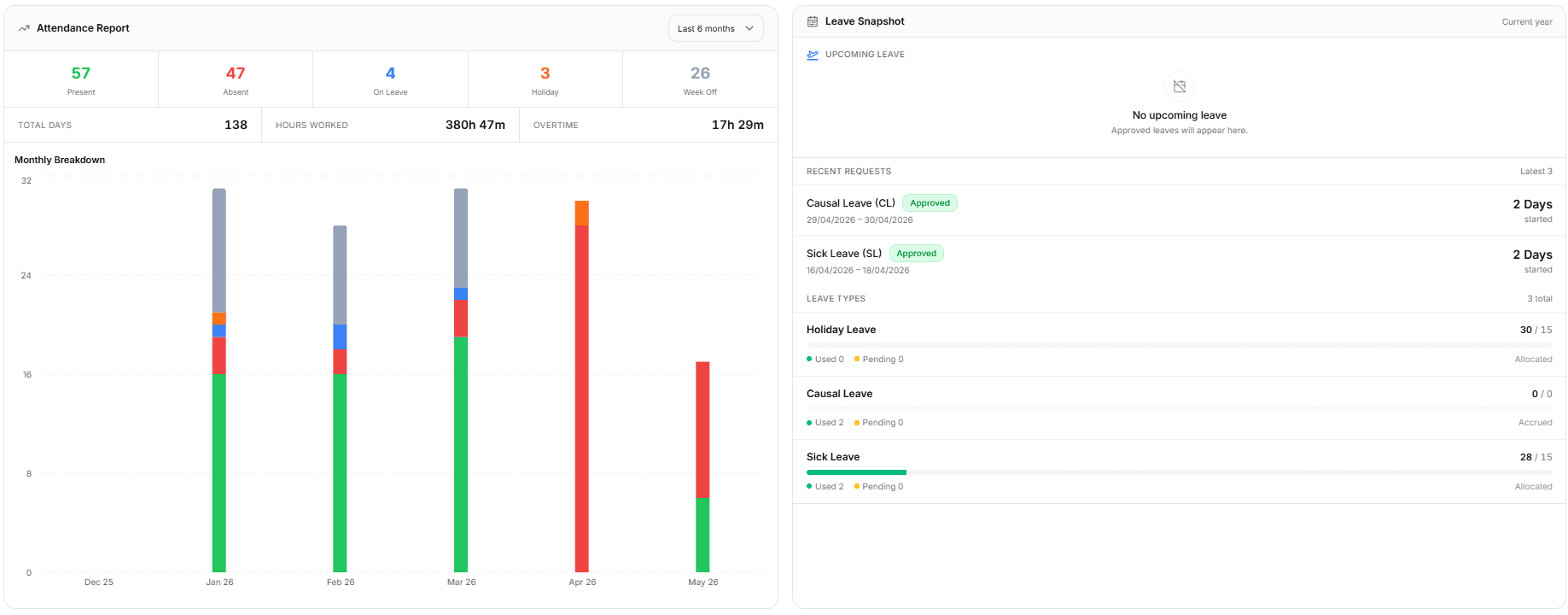Click the Accrued label for Casual Leave

click(1535, 423)
